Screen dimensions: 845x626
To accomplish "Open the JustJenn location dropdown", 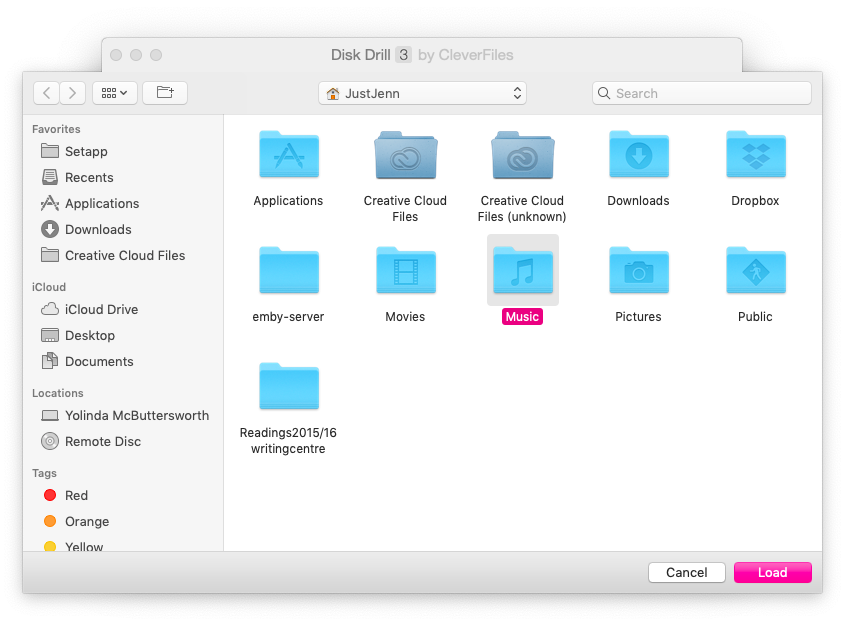I will pyautogui.click(x=422, y=92).
